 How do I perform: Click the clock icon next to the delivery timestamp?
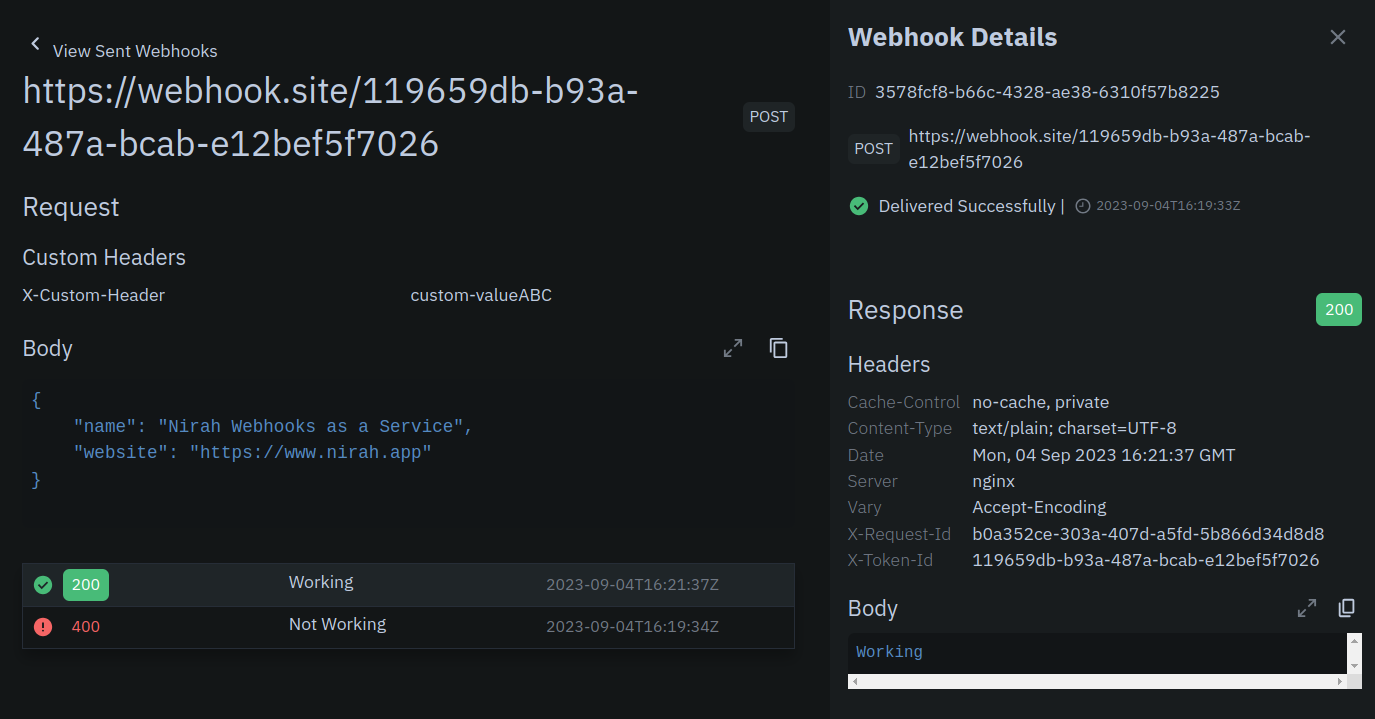click(1082, 206)
